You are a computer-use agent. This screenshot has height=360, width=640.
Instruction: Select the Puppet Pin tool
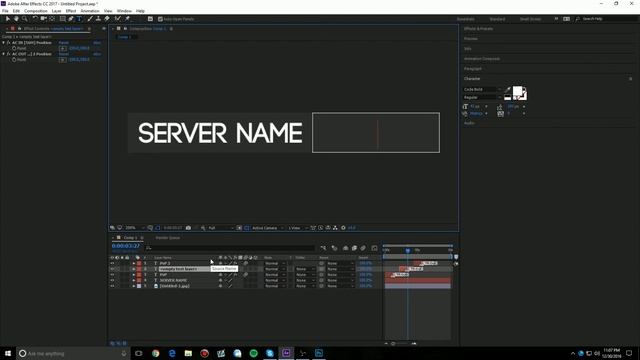[127, 19]
